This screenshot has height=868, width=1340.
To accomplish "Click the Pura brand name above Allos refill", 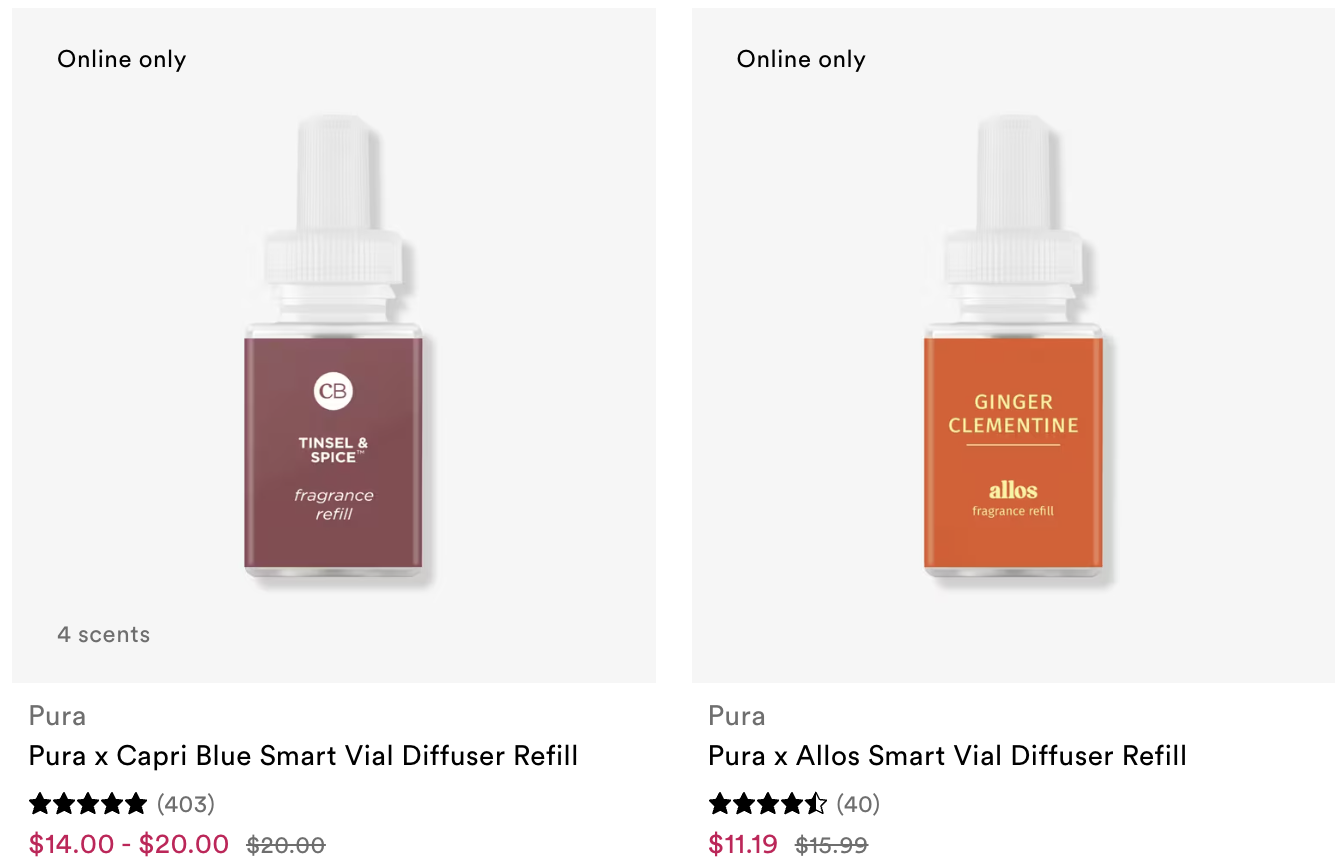I will click(737, 716).
